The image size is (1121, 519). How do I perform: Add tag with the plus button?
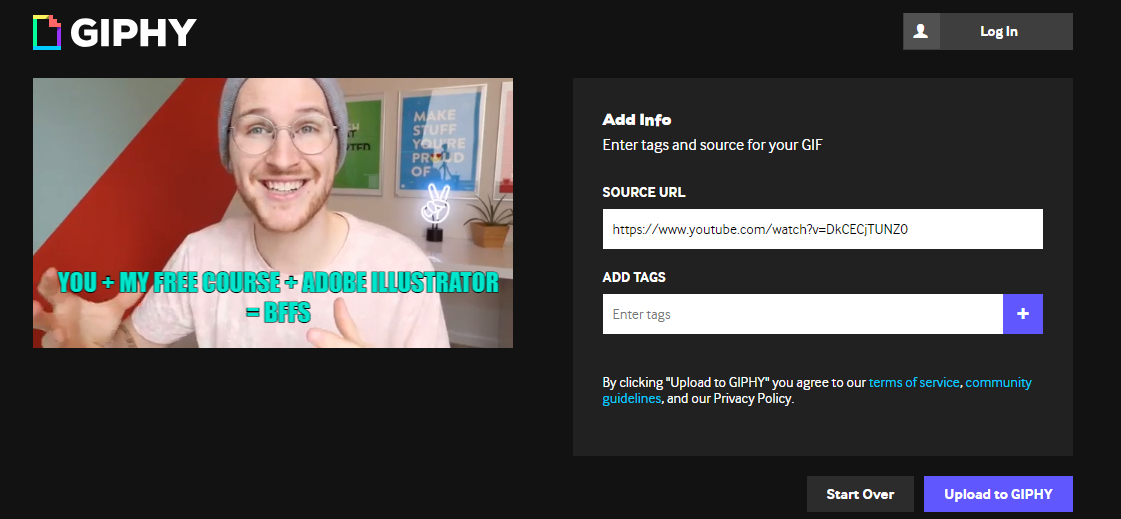[1022, 314]
